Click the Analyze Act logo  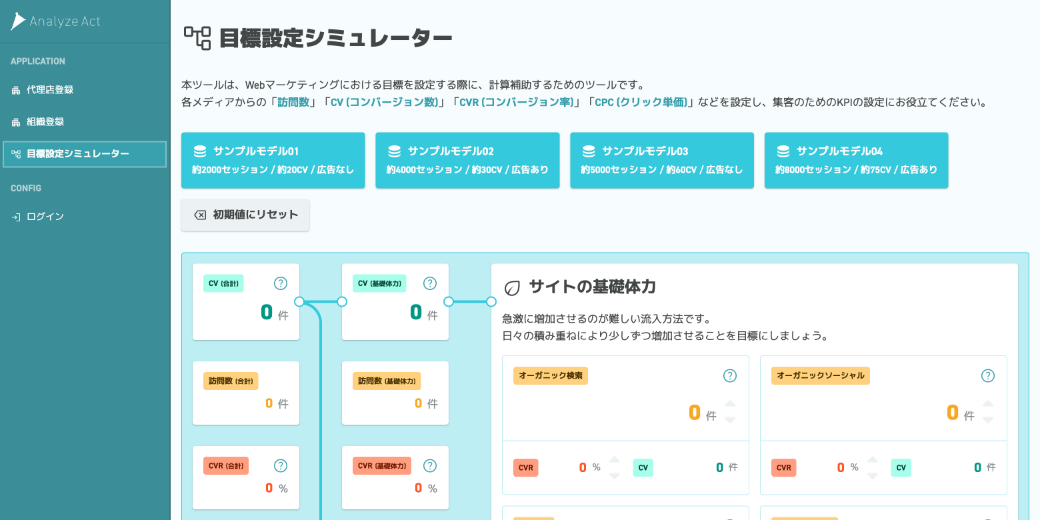pyautogui.click(x=55, y=21)
